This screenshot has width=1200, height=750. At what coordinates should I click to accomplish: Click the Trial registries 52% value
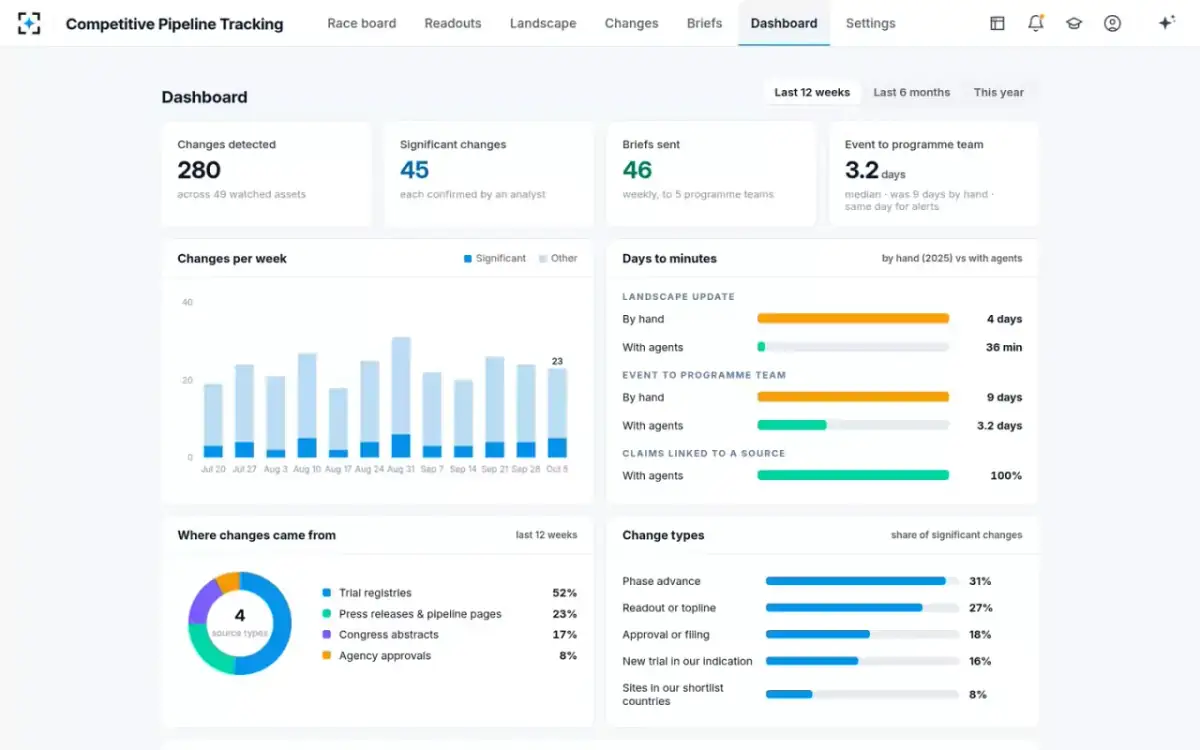[565, 593]
